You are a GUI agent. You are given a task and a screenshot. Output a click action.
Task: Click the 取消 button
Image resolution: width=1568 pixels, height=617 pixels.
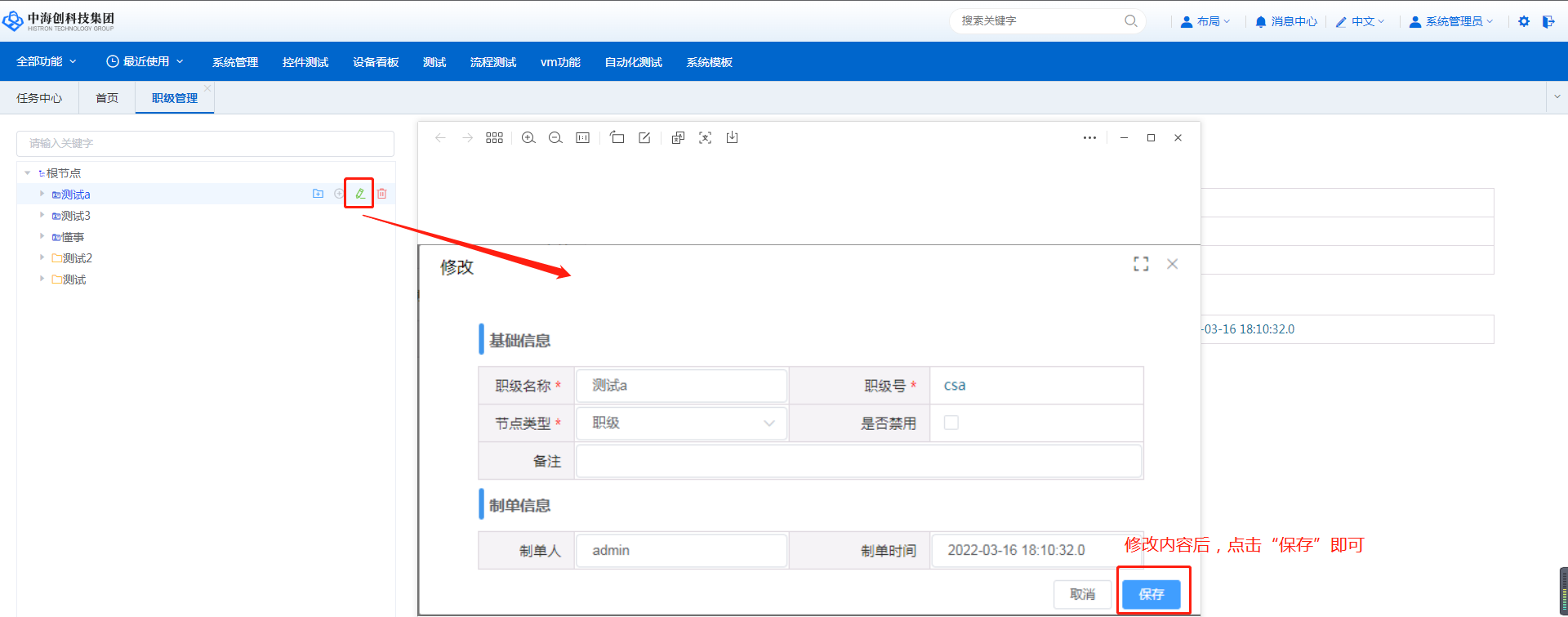point(1082,594)
